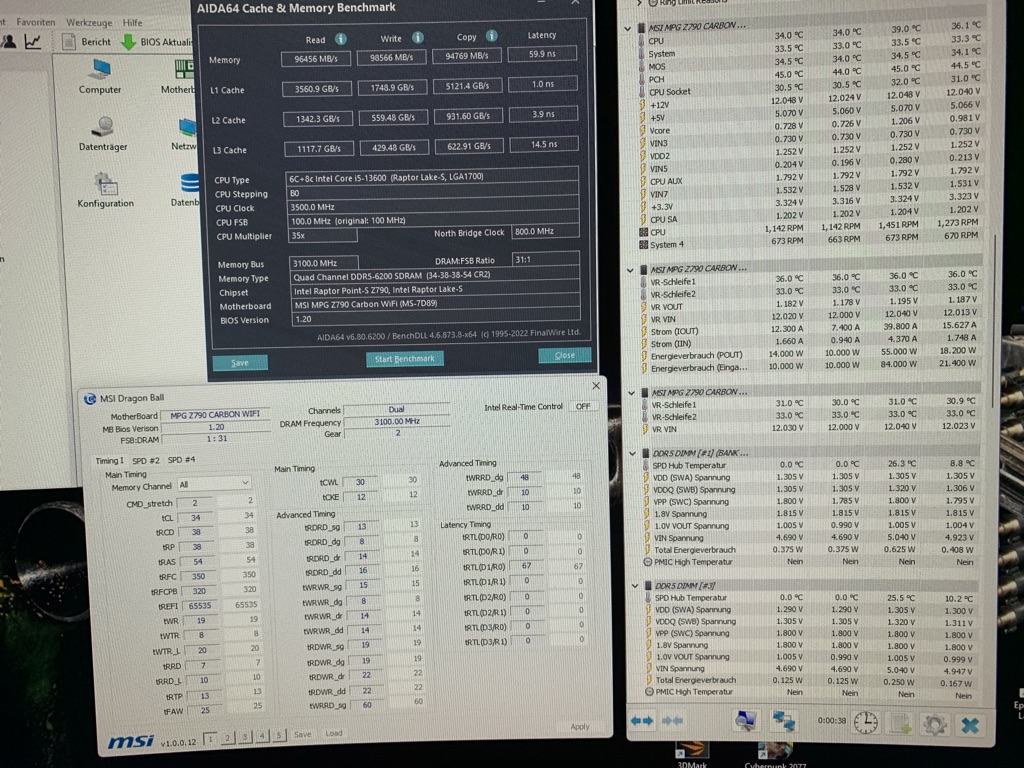Image resolution: width=1024 pixels, height=768 pixels.
Task: Select profile slot 4 in MSI Dragon Ball
Action: [262, 736]
